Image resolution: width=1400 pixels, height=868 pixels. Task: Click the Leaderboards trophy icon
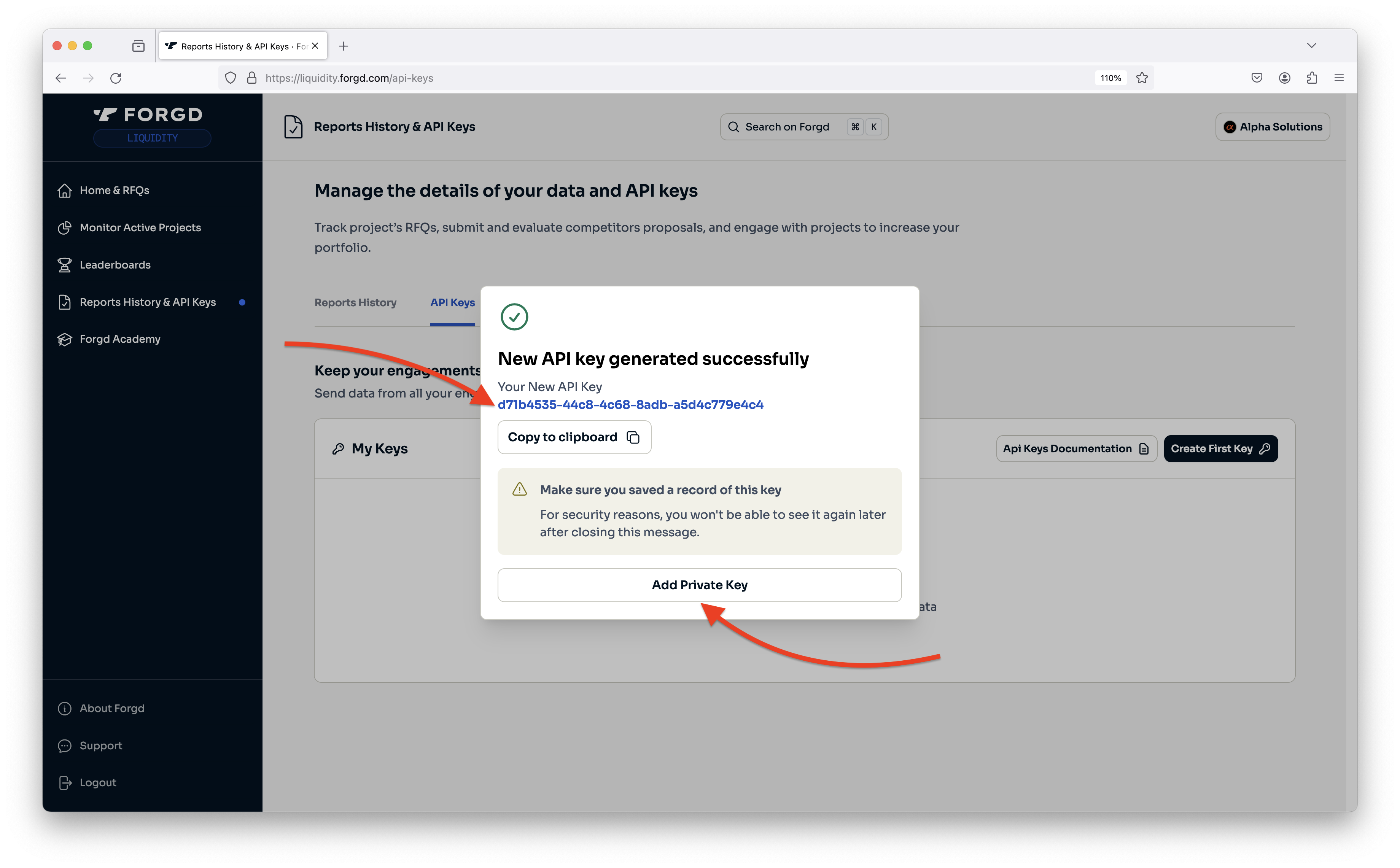coord(64,265)
